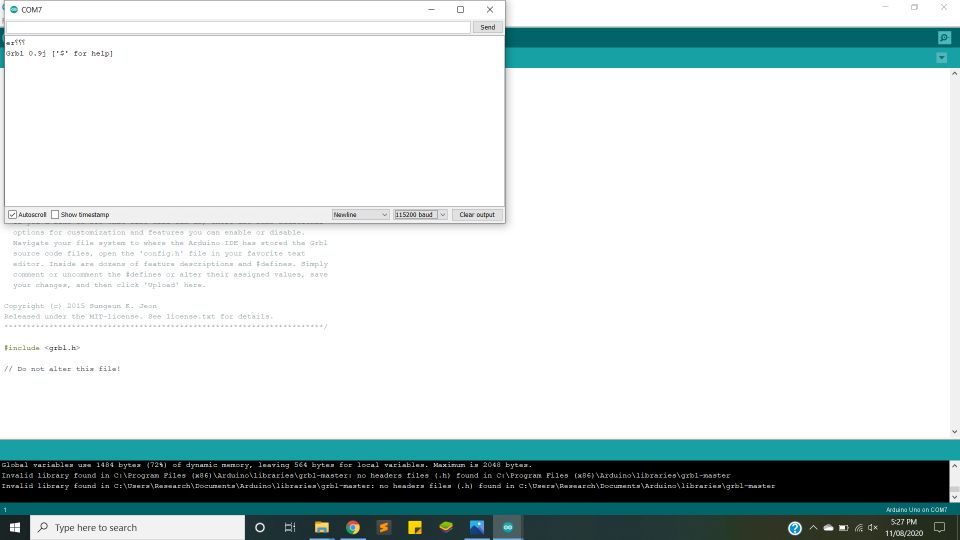
Task: Open the tab menu arrow in Arduino IDE
Action: point(942,58)
